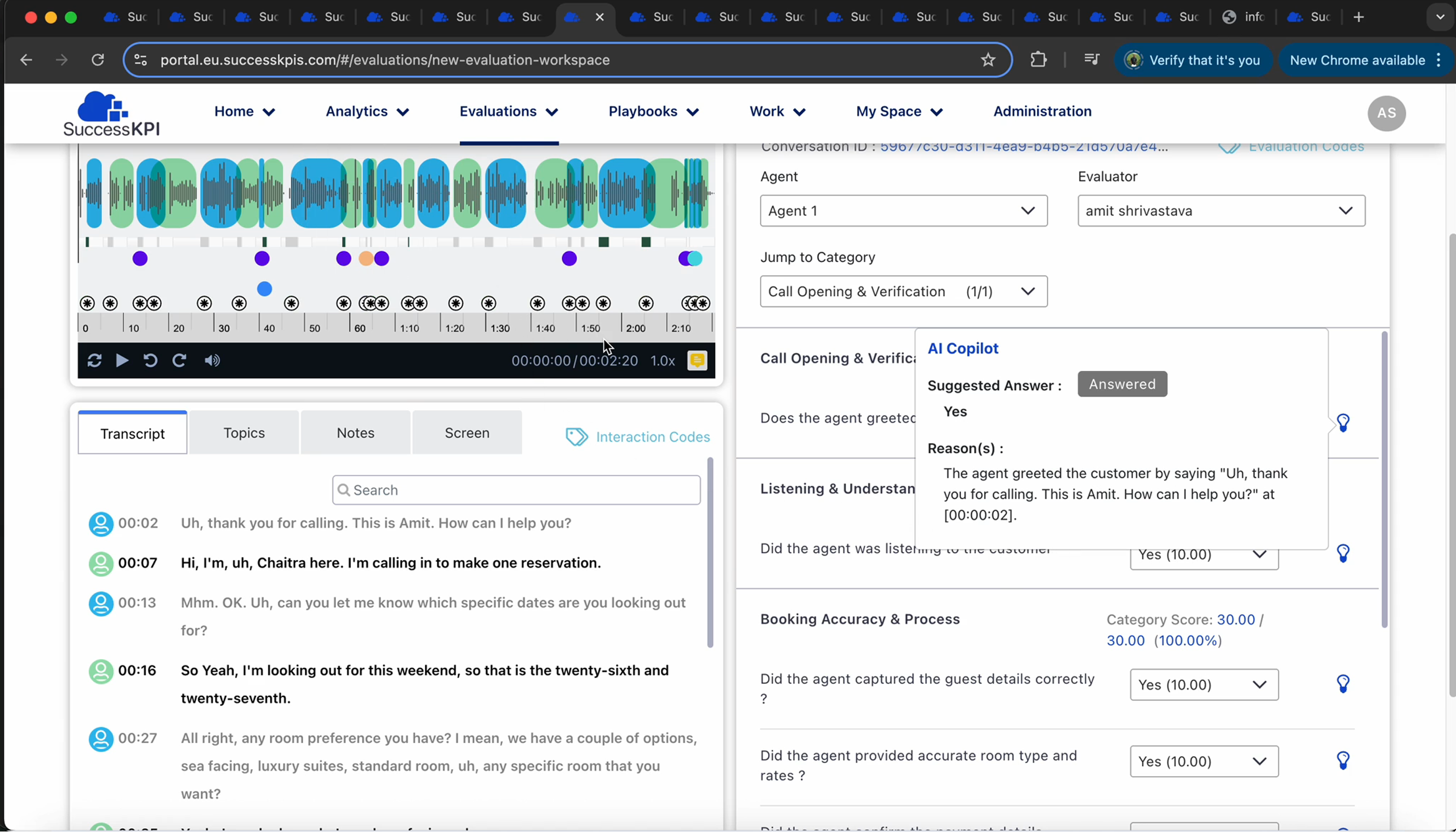Open the Playbooks menu

(x=654, y=111)
